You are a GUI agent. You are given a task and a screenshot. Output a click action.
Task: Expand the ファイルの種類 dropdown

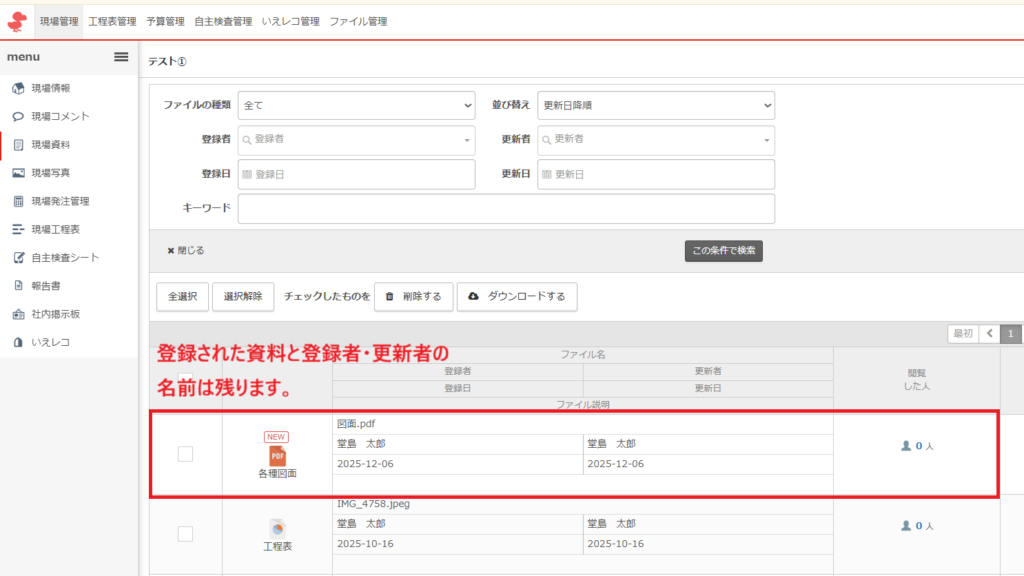(x=356, y=105)
